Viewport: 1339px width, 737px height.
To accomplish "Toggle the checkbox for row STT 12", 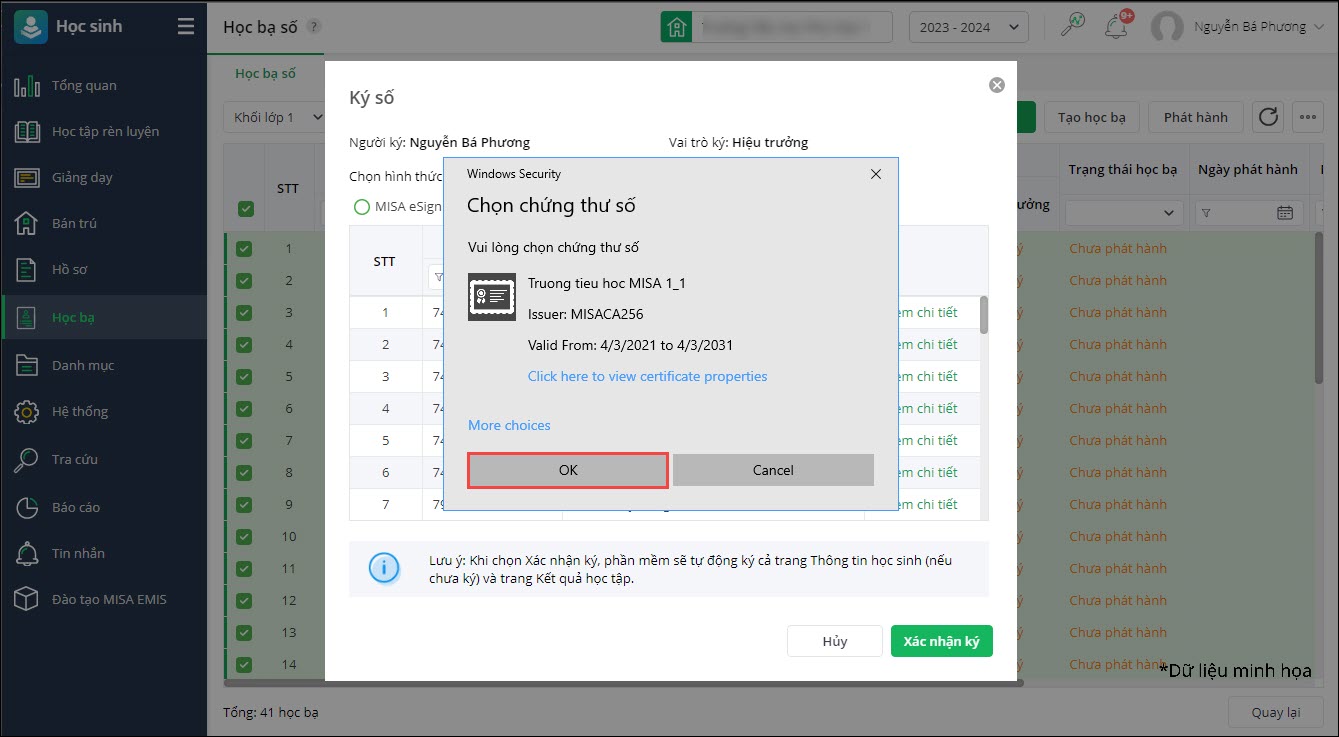I will [244, 601].
